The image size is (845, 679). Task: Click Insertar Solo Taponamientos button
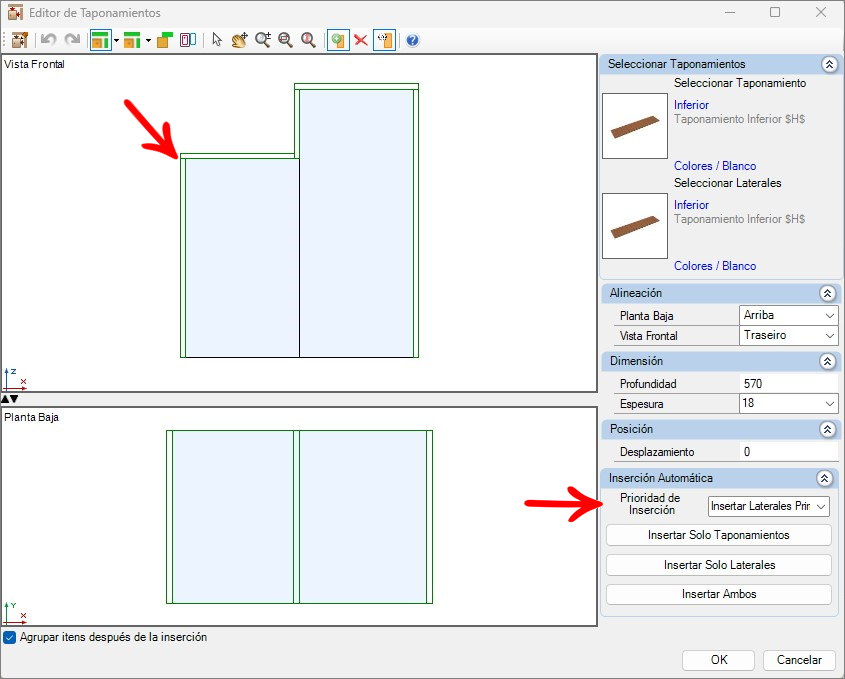(718, 535)
